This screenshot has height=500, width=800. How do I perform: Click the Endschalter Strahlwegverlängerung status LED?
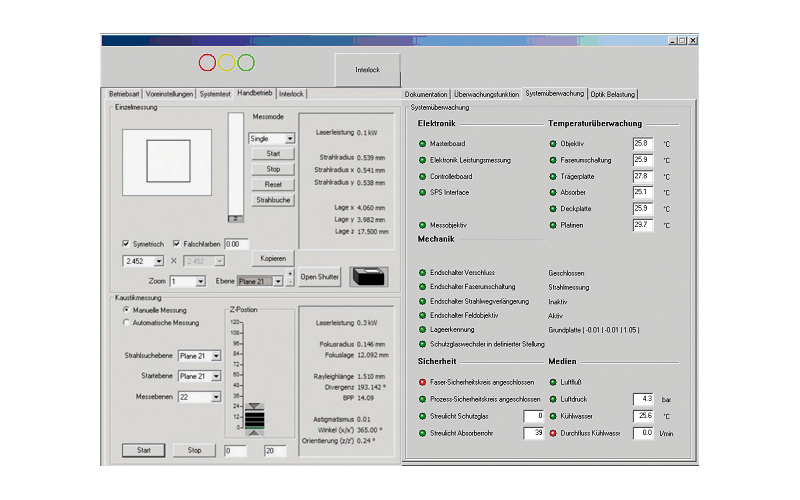[x=422, y=302]
